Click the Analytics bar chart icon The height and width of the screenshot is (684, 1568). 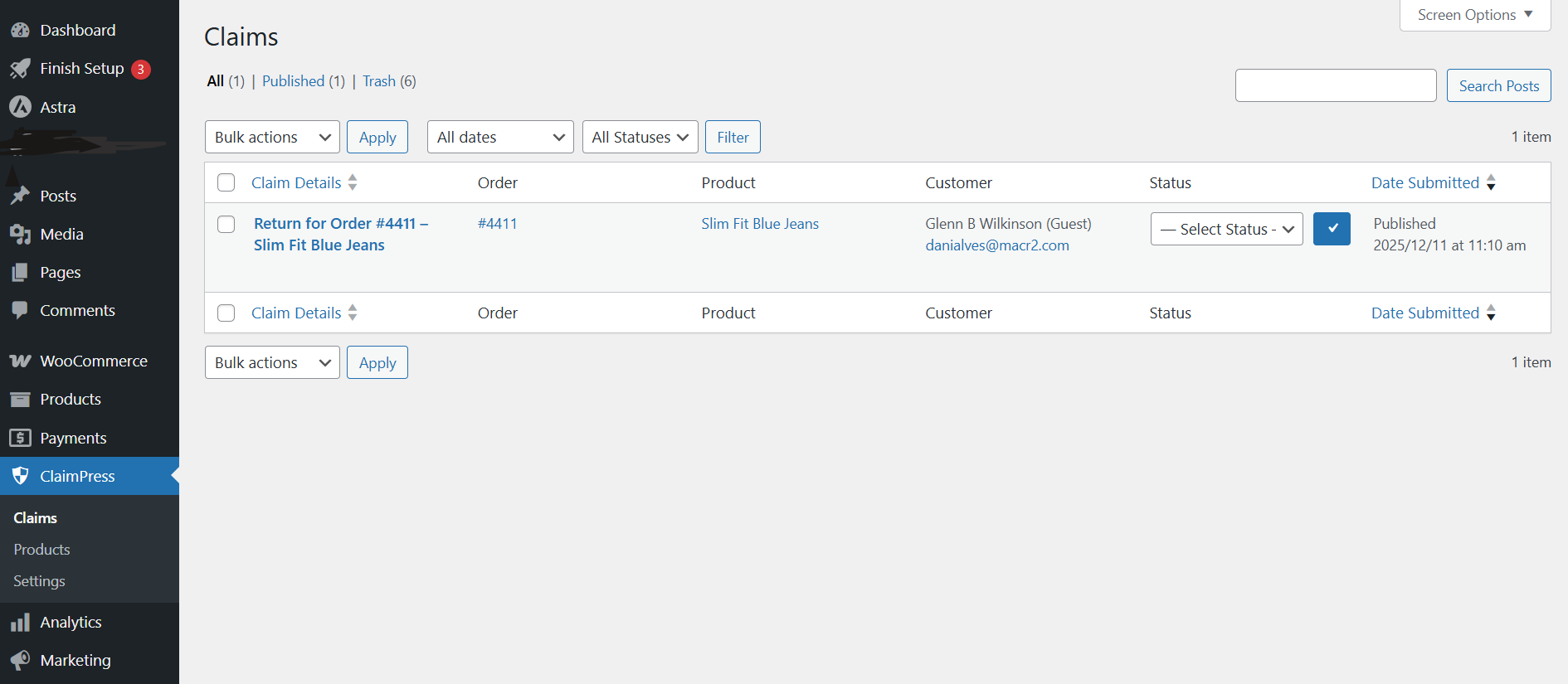(20, 623)
